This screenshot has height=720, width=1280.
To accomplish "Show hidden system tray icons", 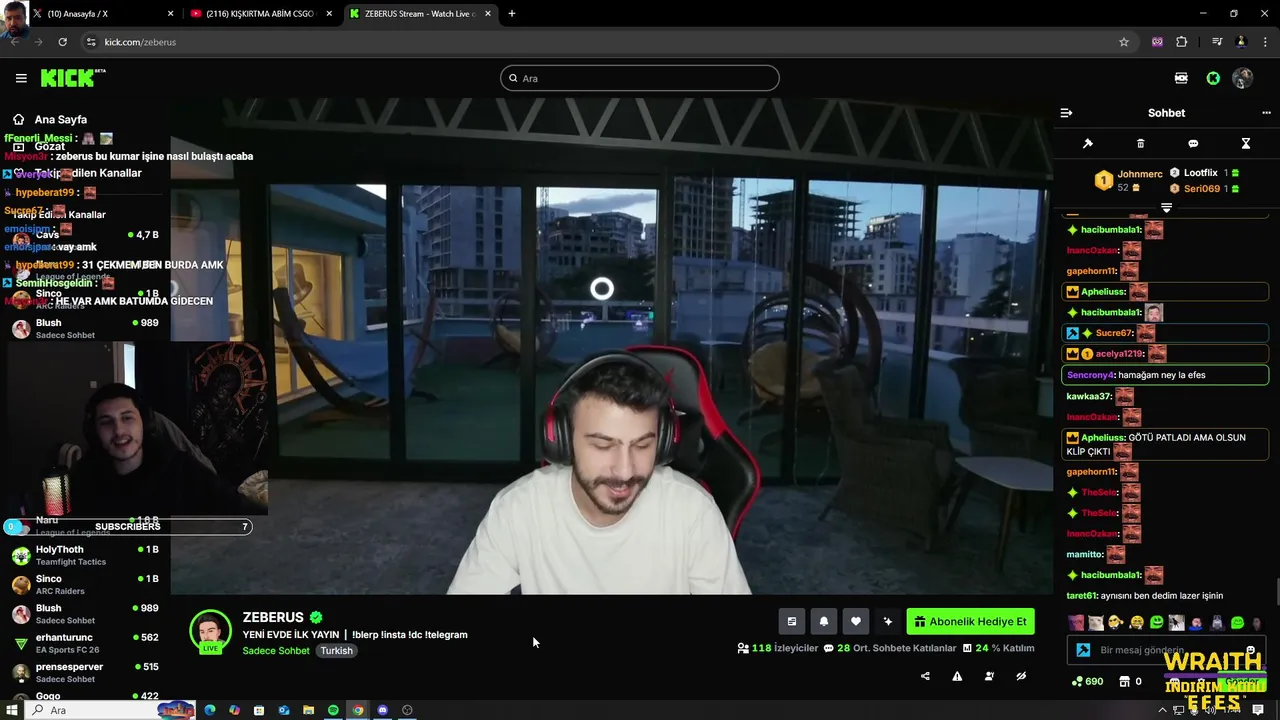I will point(1162,710).
